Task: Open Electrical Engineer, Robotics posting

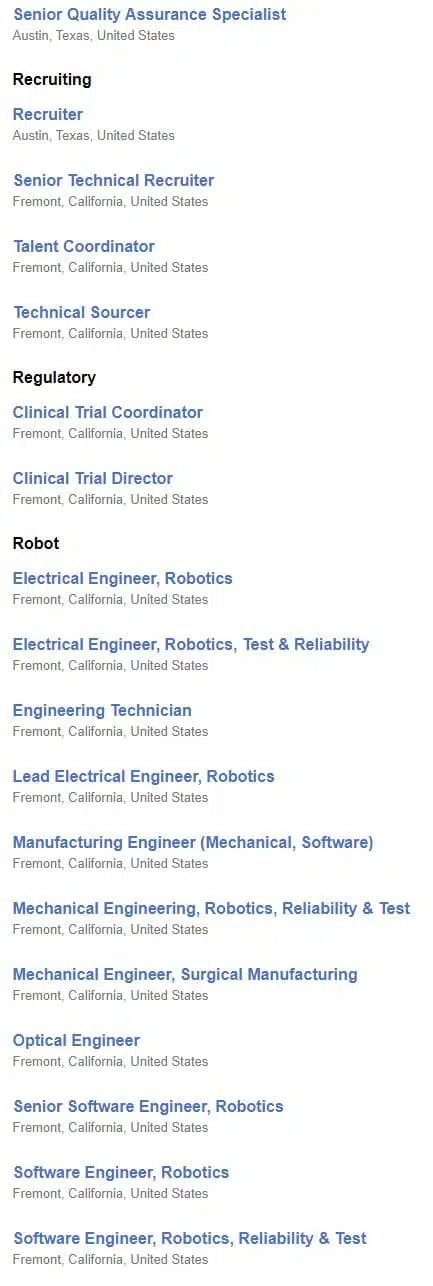Action: pyautogui.click(x=122, y=579)
